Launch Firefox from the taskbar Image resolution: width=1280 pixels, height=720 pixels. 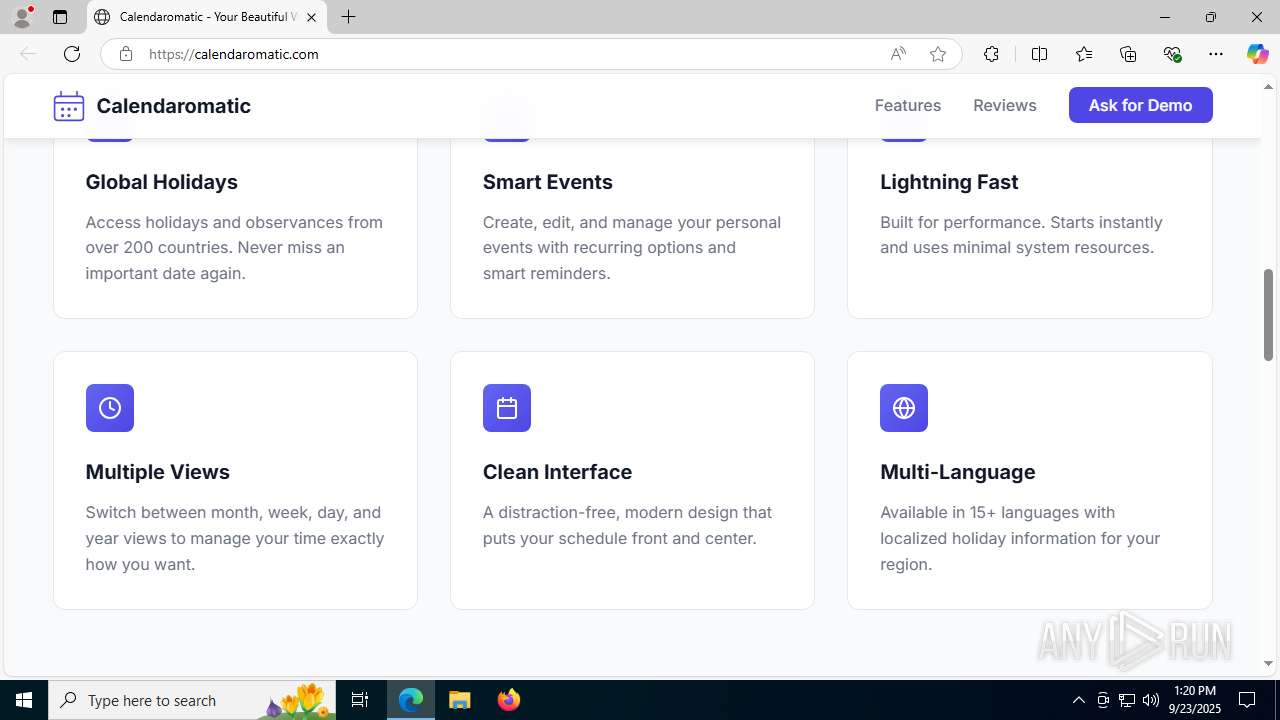pyautogui.click(x=509, y=700)
